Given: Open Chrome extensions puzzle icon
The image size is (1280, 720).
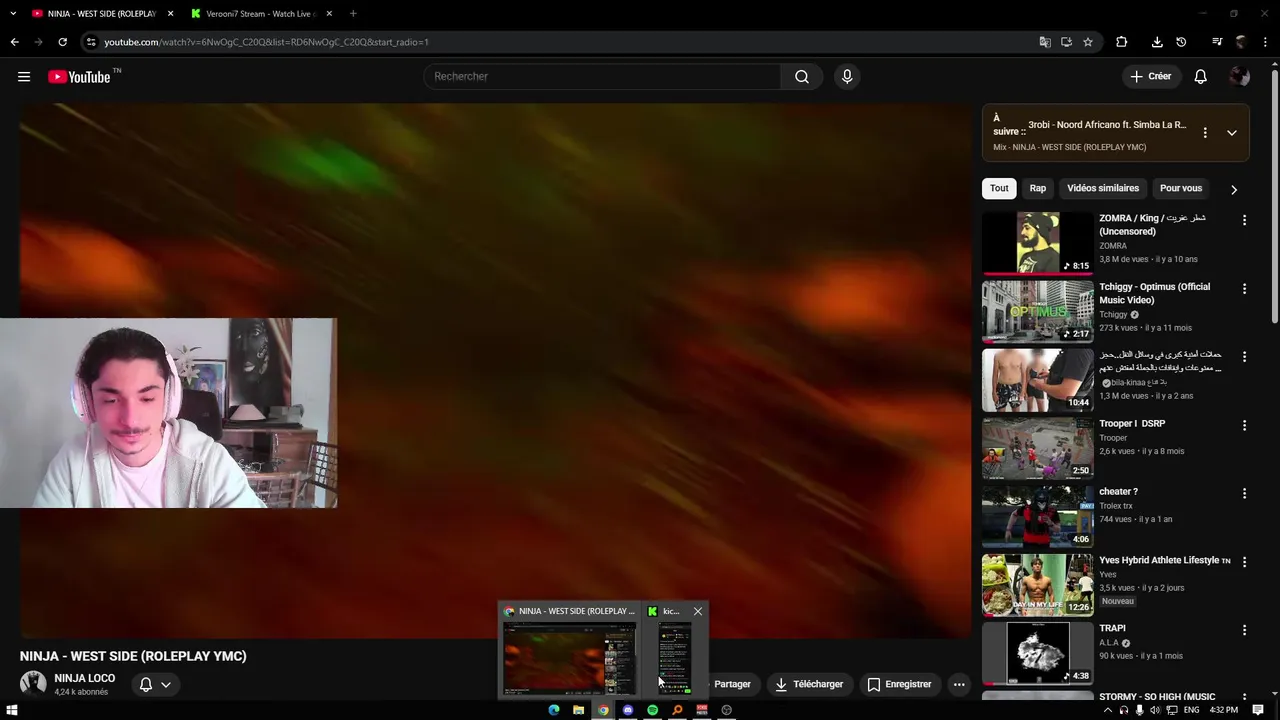Looking at the screenshot, I should point(1121,42).
